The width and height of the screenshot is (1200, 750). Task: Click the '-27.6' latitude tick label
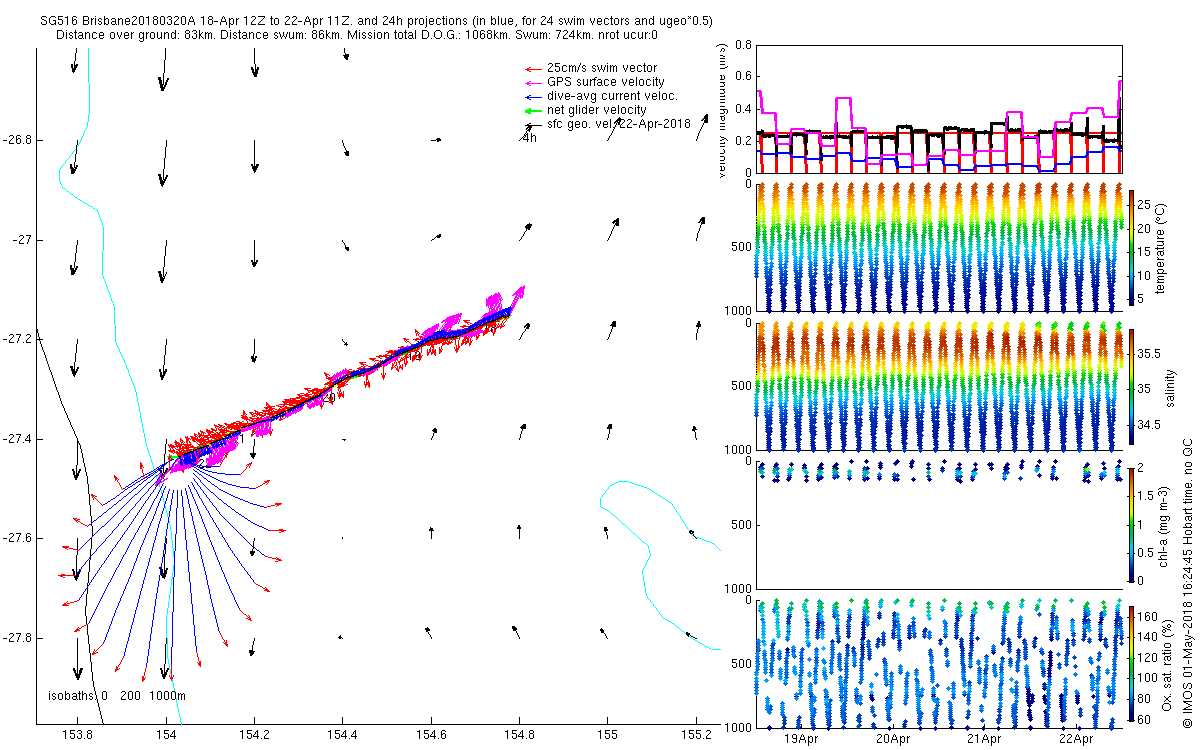(x=17, y=538)
